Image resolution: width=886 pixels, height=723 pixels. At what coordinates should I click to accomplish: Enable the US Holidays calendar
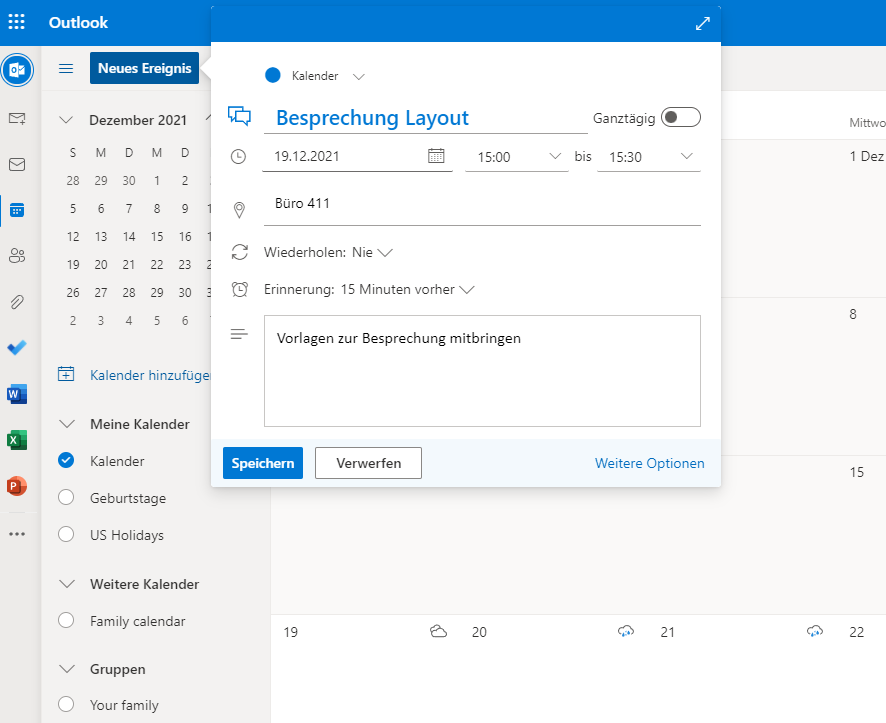(66, 534)
